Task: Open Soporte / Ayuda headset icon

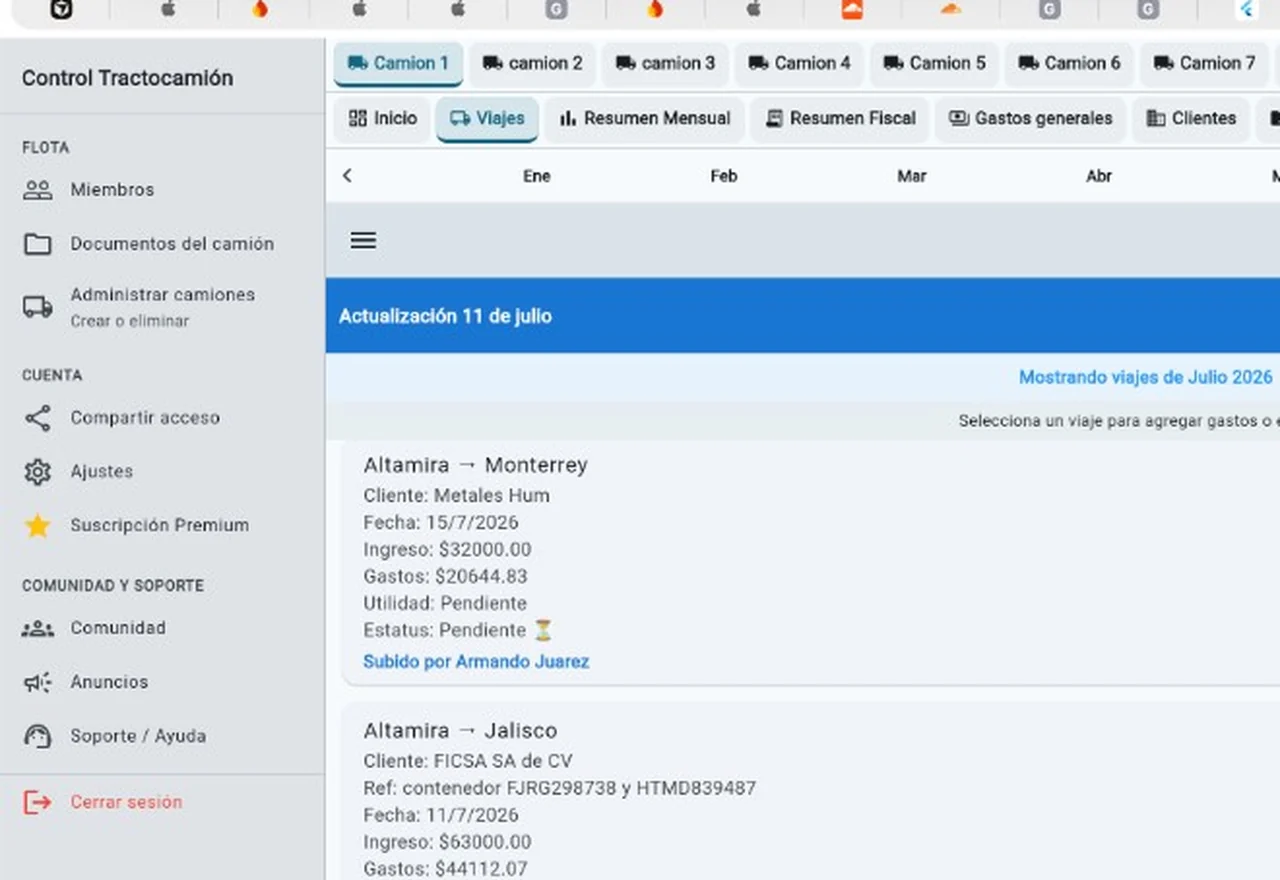Action: pyautogui.click(x=37, y=737)
